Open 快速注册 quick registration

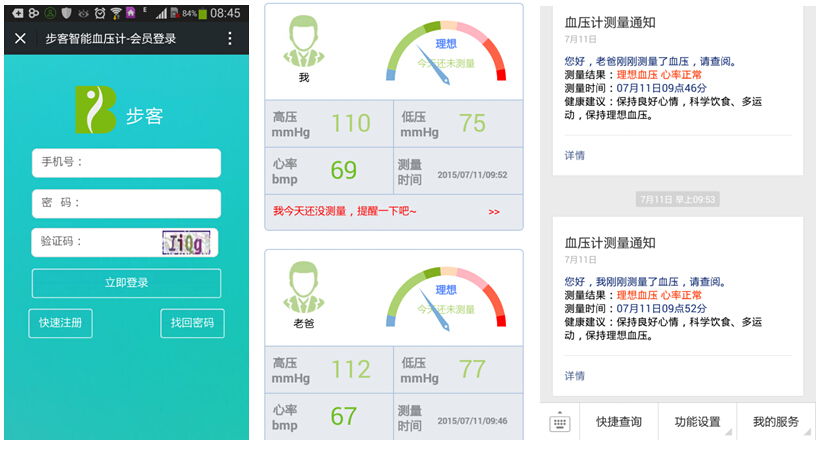(60, 323)
